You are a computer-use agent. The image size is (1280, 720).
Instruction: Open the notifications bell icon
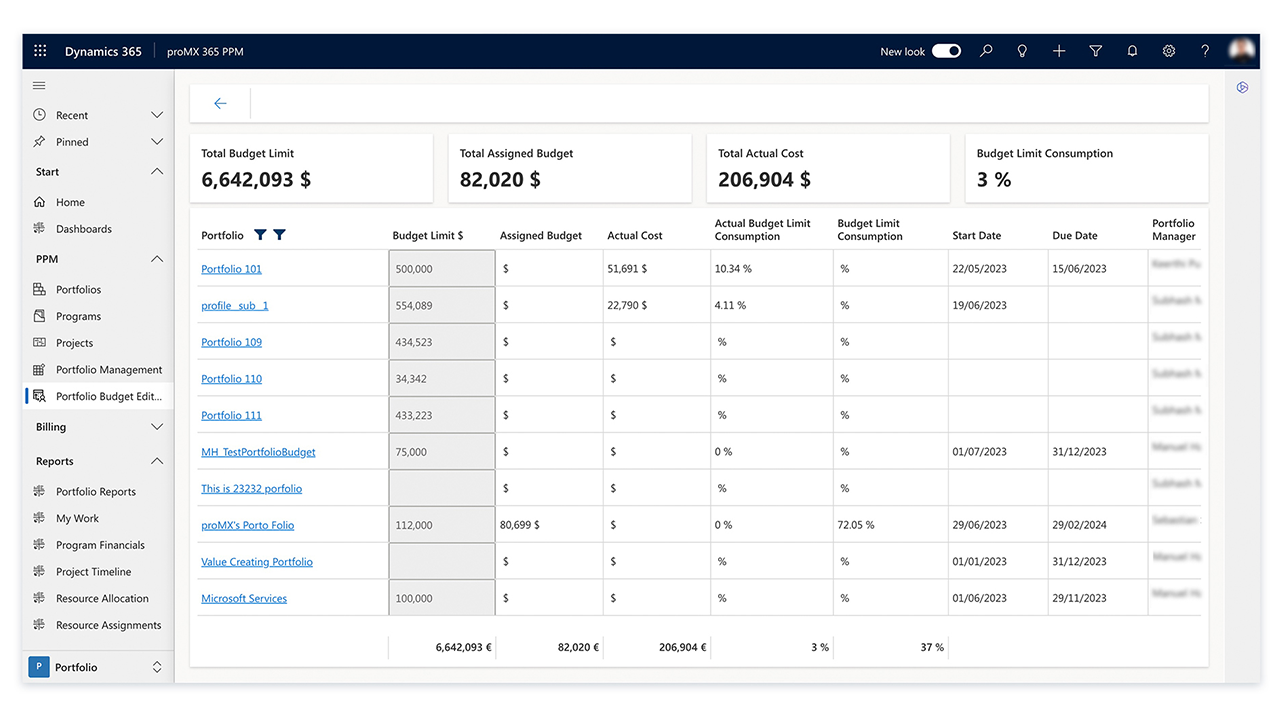click(x=1132, y=51)
